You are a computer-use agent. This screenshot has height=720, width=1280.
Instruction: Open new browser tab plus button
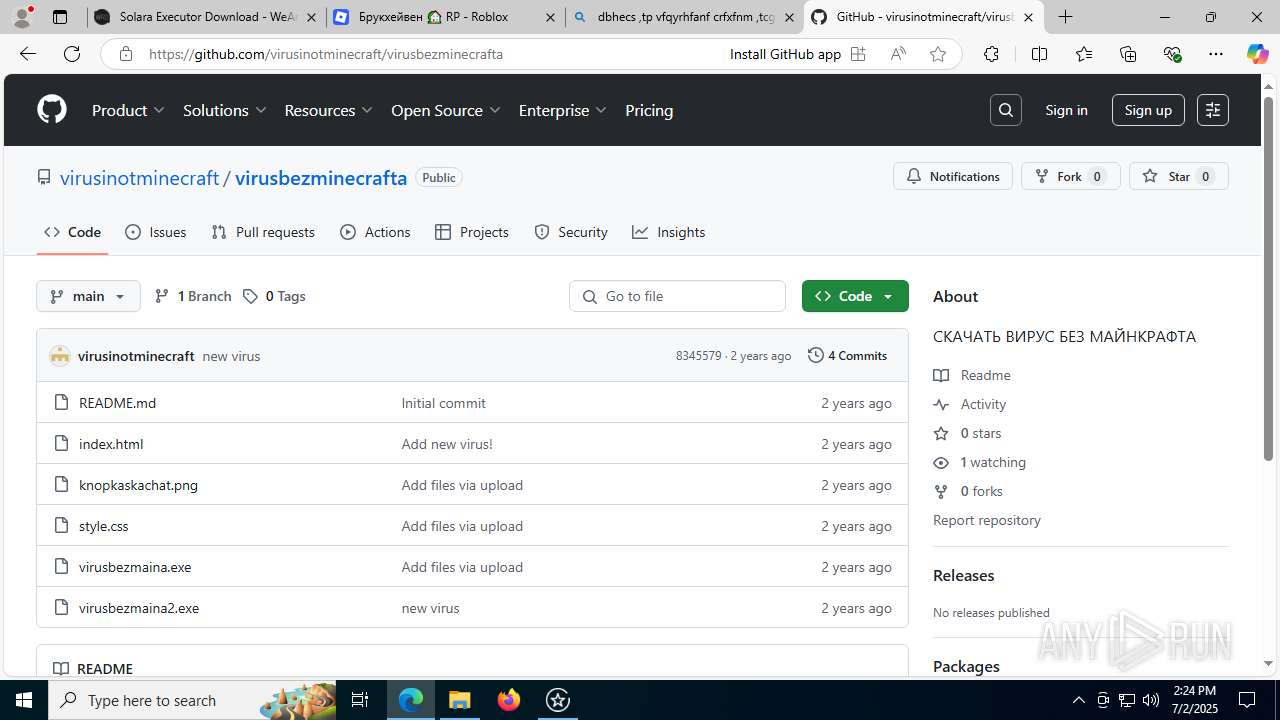tap(1066, 17)
